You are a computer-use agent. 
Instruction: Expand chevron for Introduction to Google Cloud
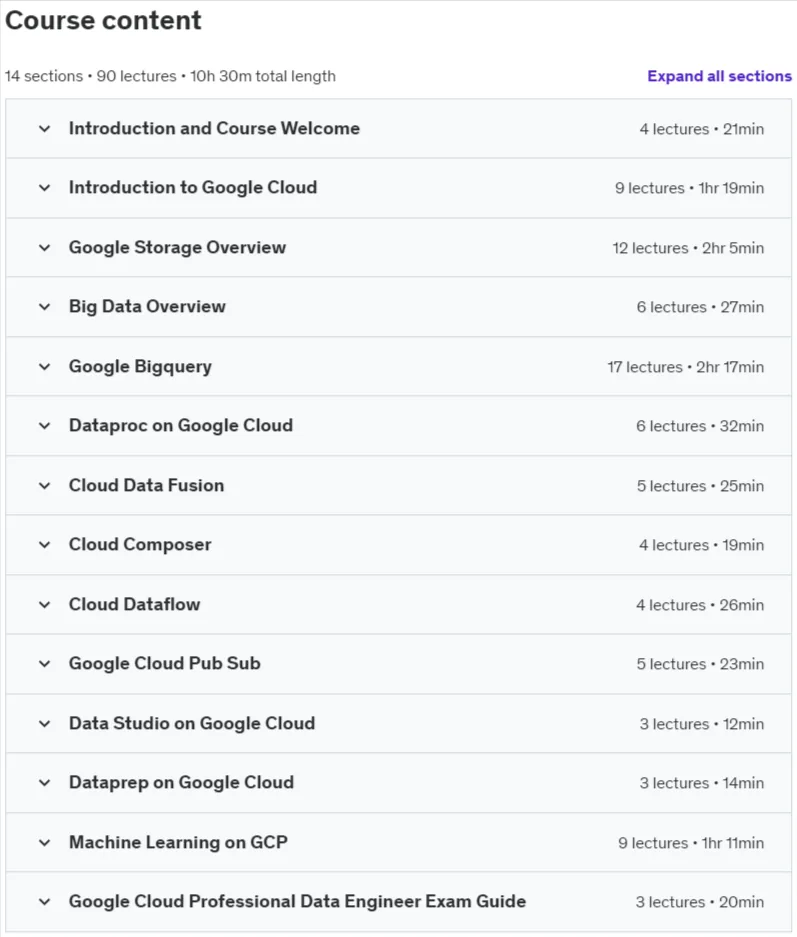coord(44,188)
